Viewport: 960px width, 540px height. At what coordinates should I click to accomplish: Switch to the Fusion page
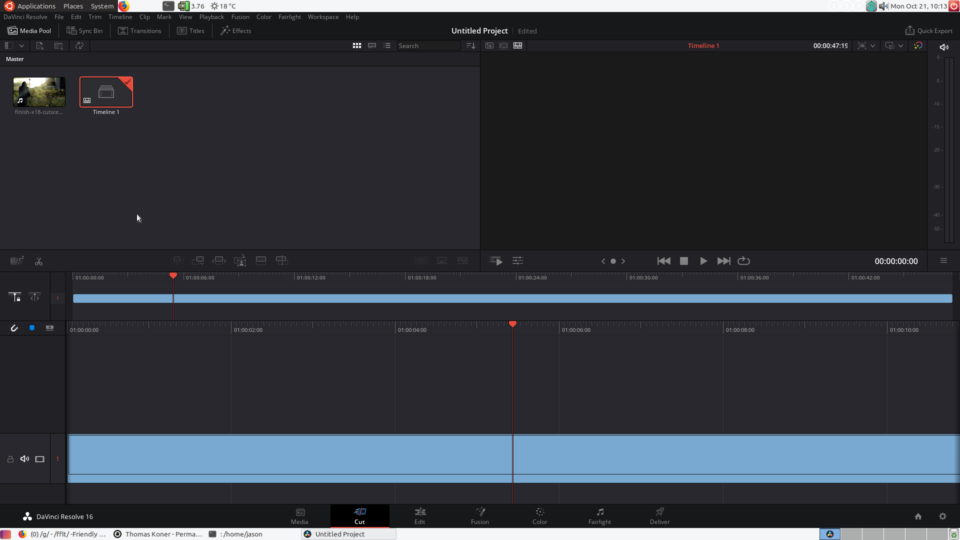pyautogui.click(x=479, y=516)
